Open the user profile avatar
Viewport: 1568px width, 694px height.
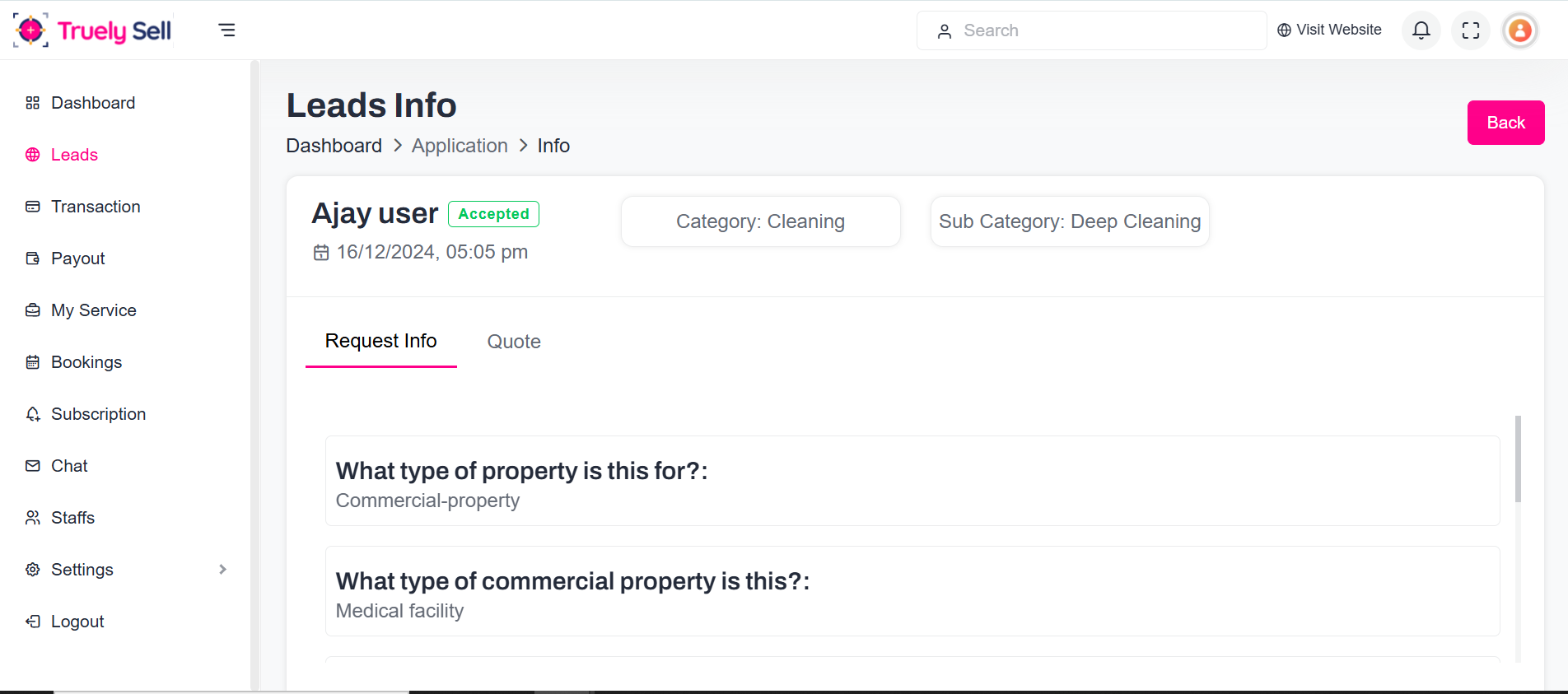coord(1519,30)
